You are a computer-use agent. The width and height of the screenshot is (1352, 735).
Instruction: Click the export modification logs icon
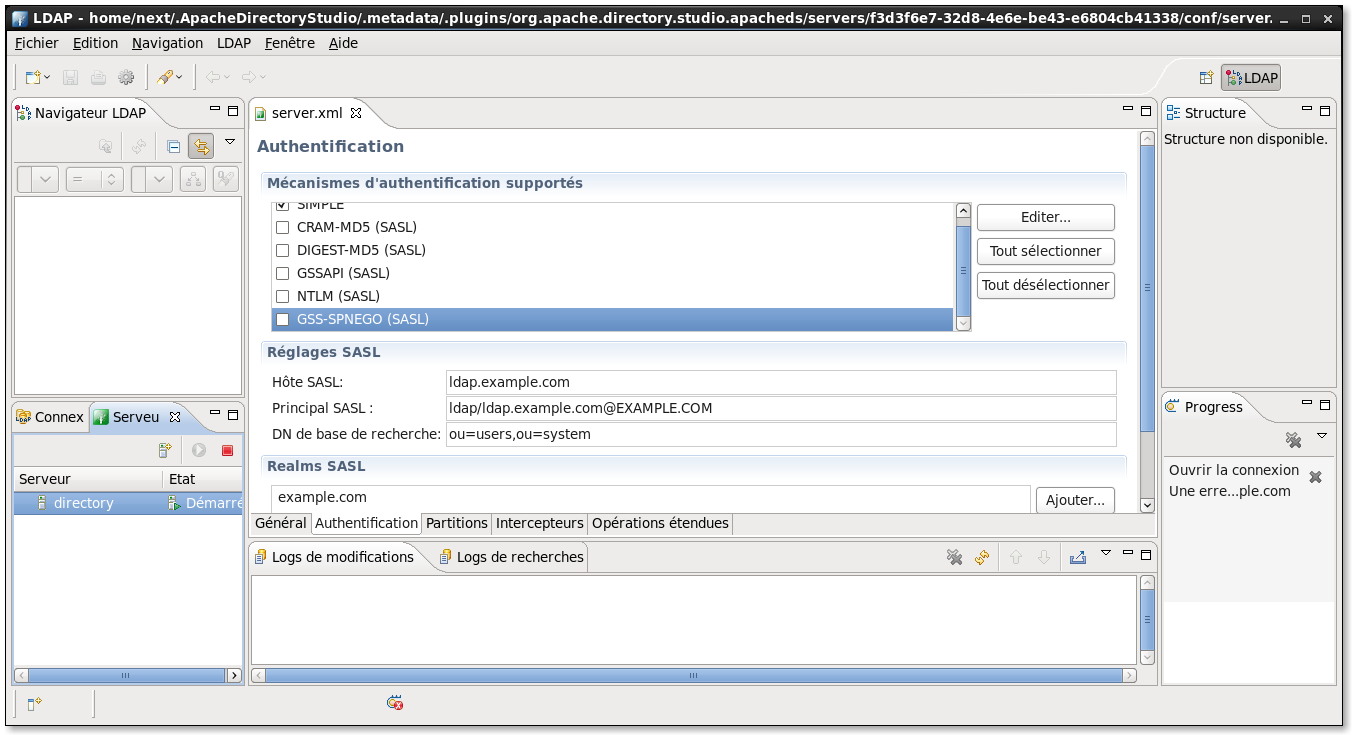click(1077, 558)
